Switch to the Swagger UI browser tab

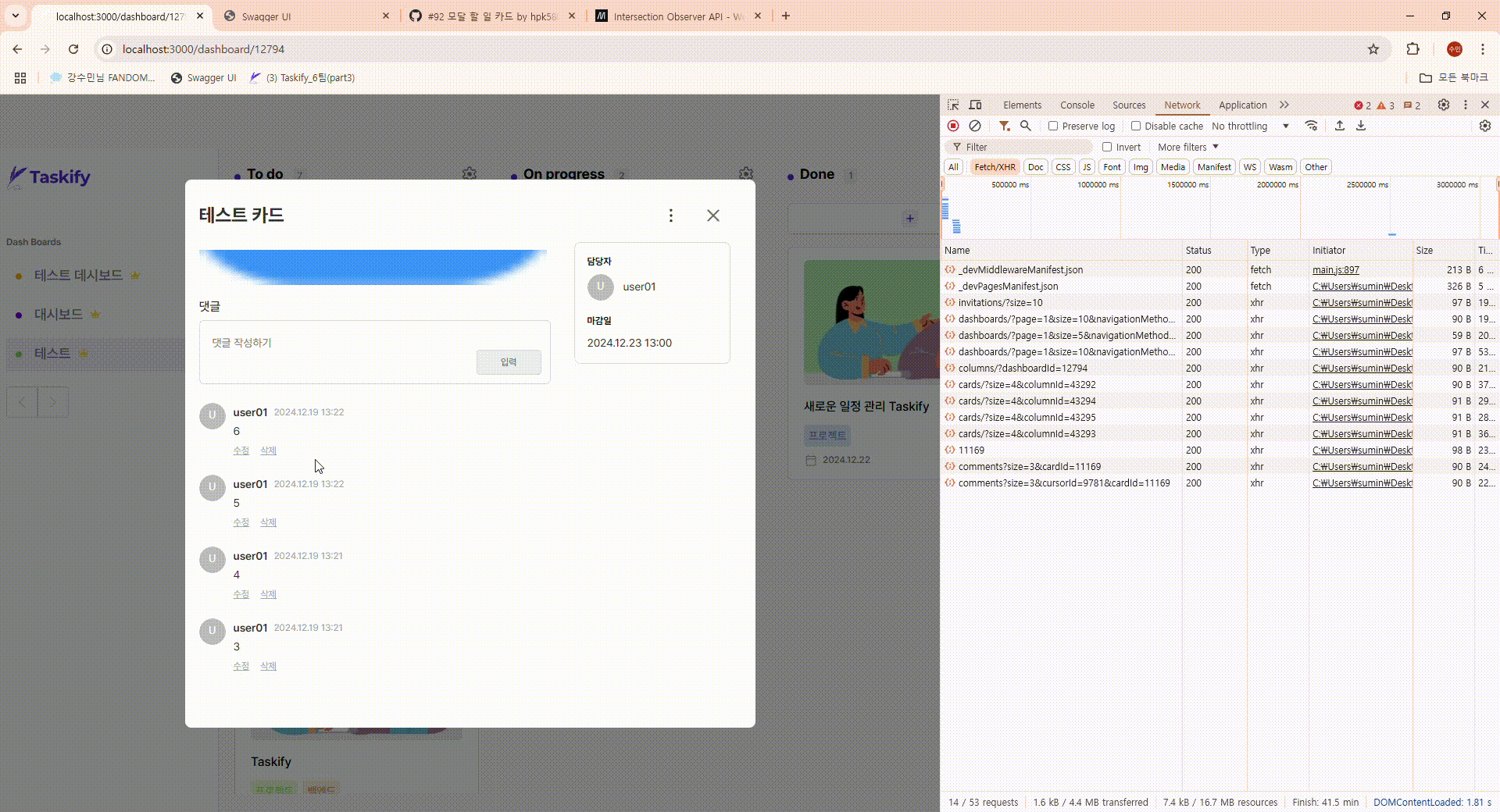[x=305, y=16]
